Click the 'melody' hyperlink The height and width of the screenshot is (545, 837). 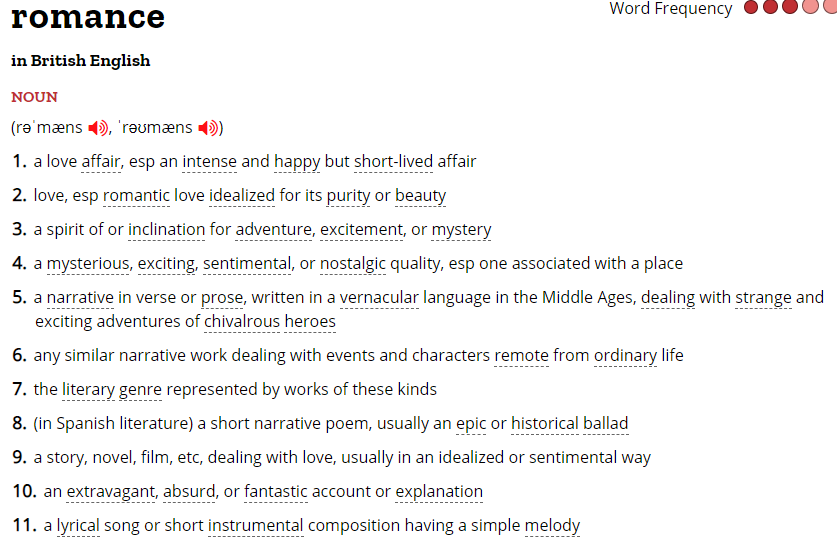pyautogui.click(x=552, y=525)
